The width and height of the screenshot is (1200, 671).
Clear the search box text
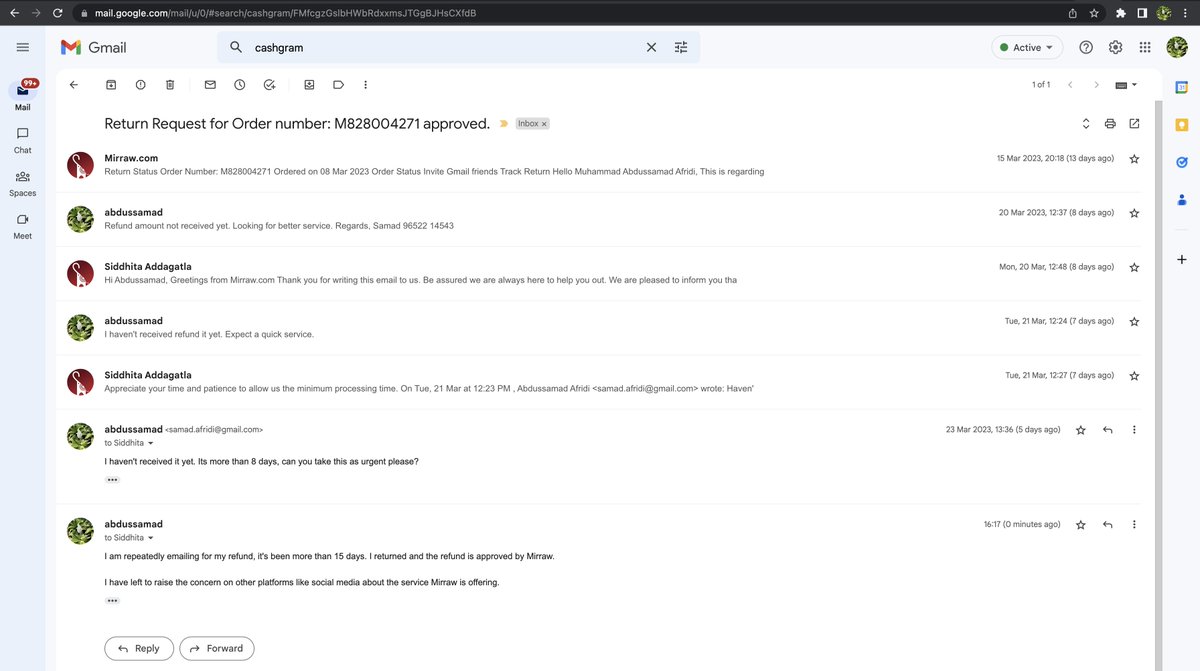(x=651, y=47)
